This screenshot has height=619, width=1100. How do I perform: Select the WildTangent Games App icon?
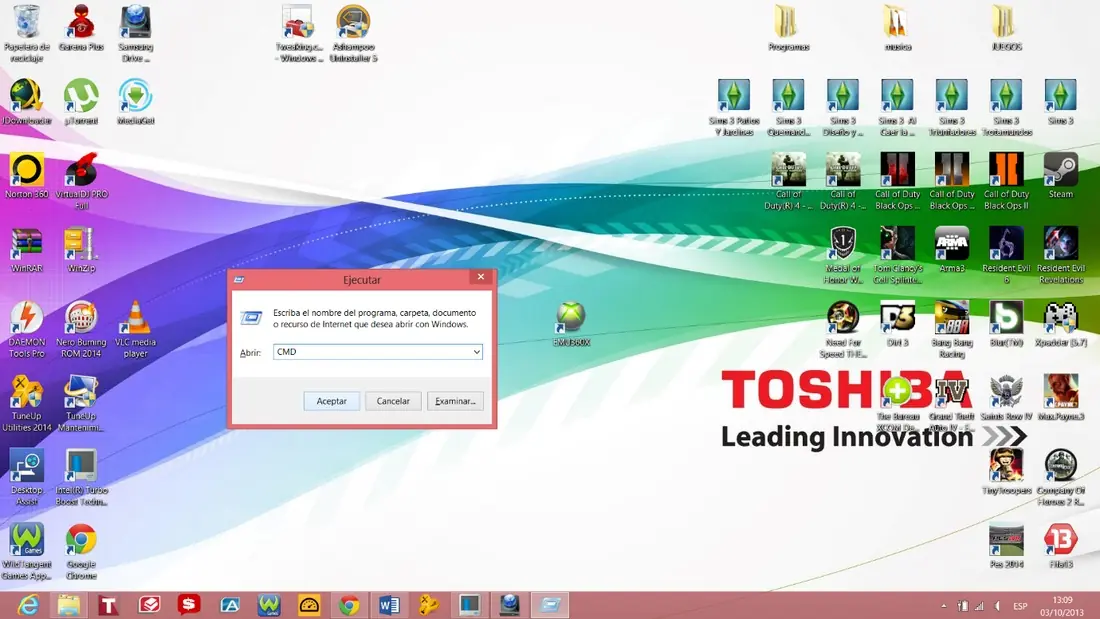click(27, 552)
